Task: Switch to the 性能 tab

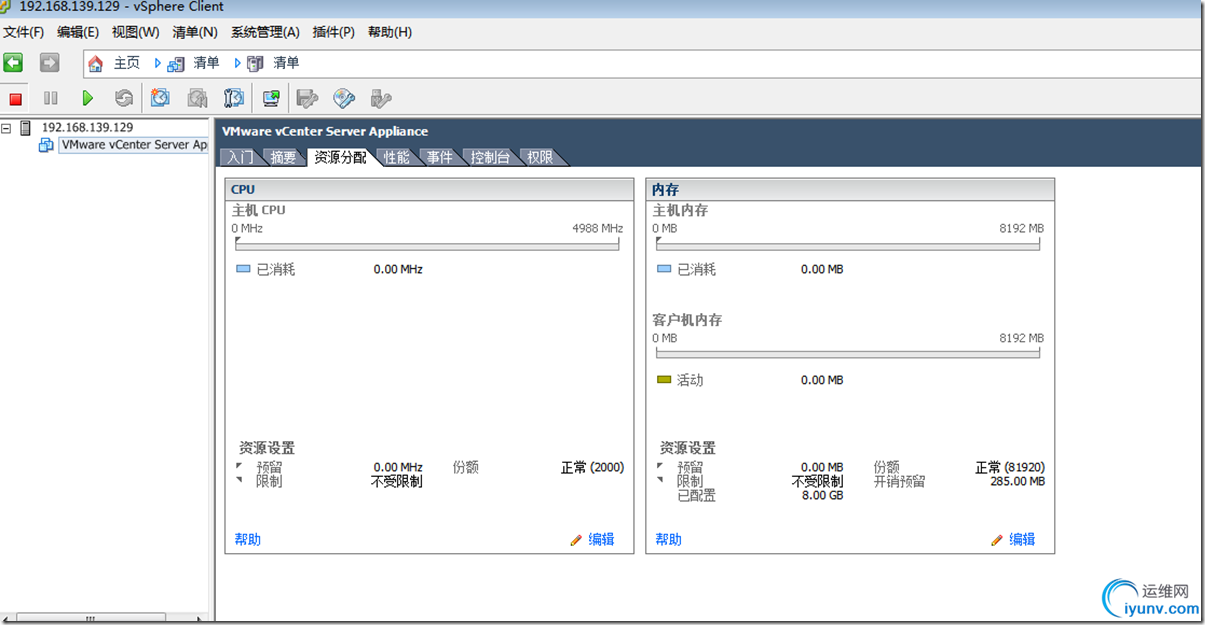Action: coord(396,156)
